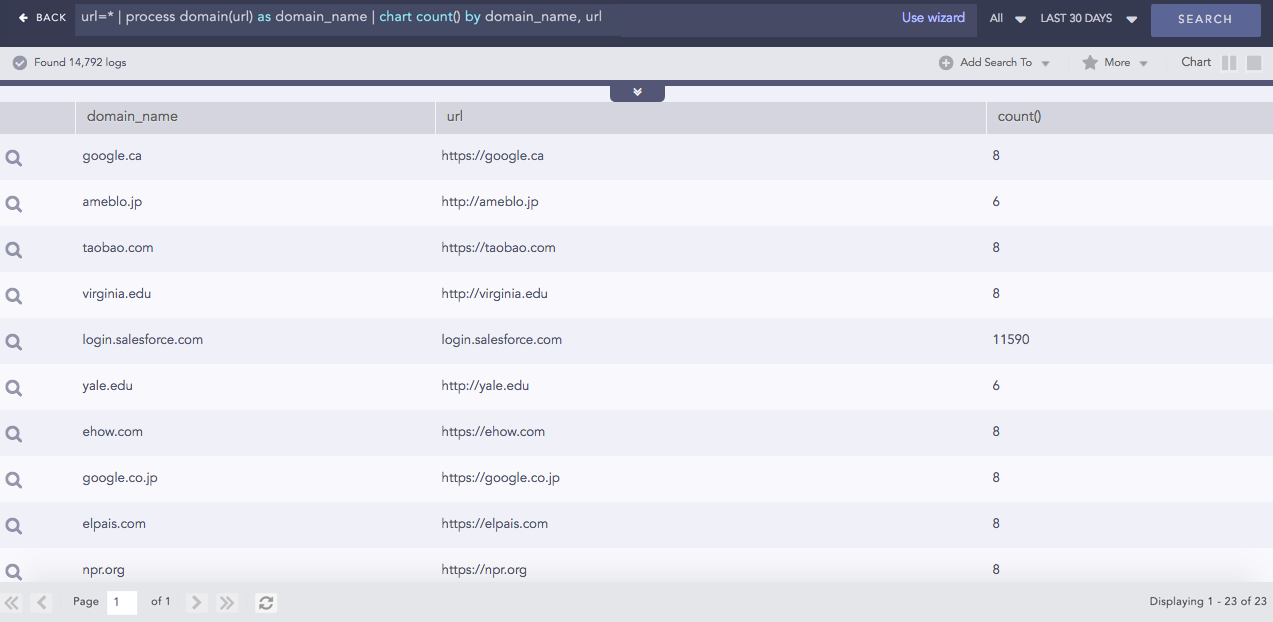Click the magnifier icon on the login.salesforce.com row
1273x622 pixels.
pos(14,340)
